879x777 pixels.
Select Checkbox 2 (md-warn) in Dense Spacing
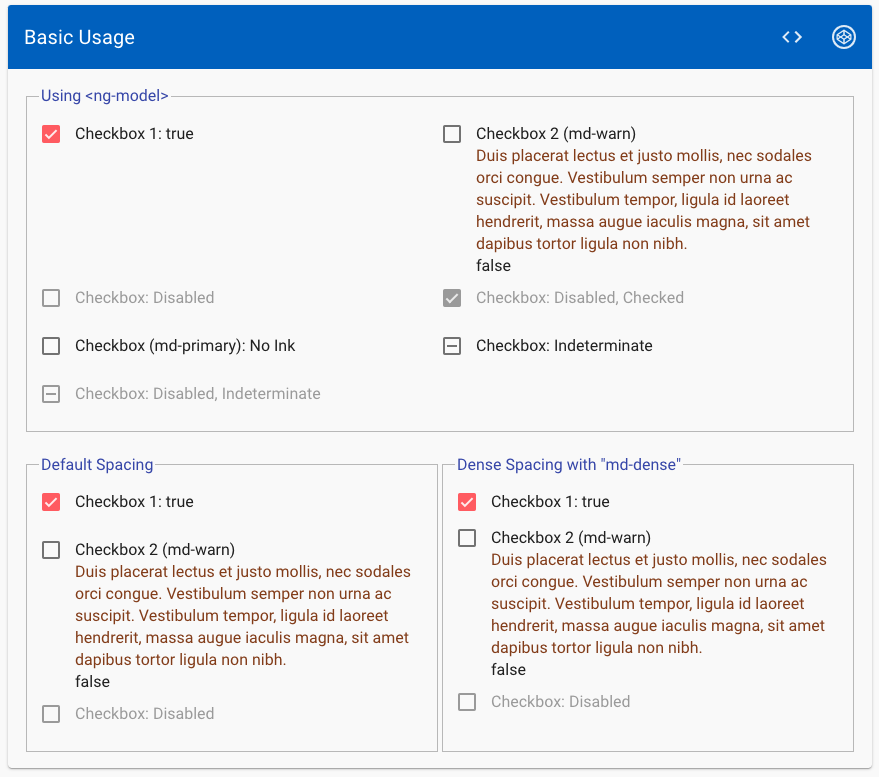(467, 538)
